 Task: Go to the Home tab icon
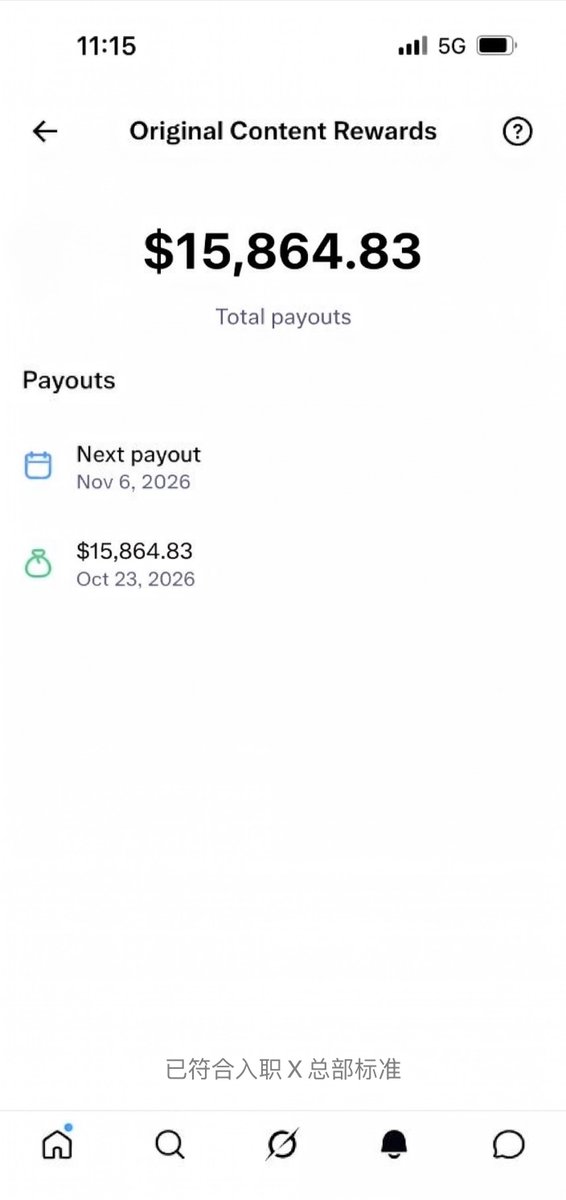(x=57, y=1143)
